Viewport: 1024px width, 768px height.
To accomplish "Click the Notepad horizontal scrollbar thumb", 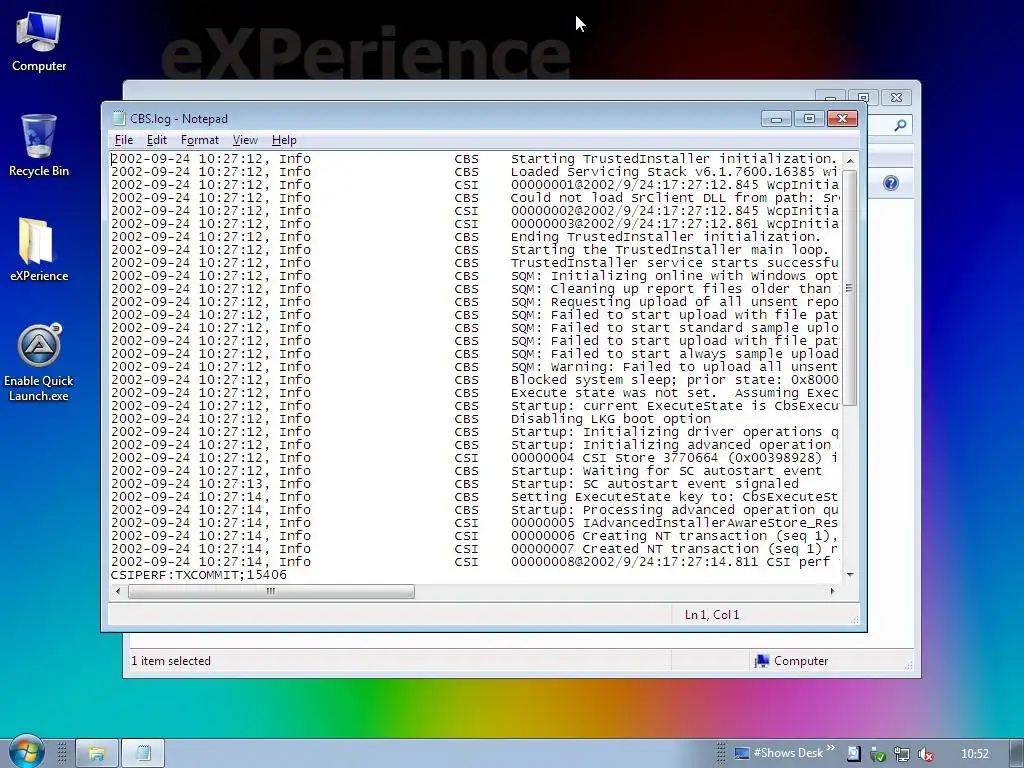I will tap(271, 591).
